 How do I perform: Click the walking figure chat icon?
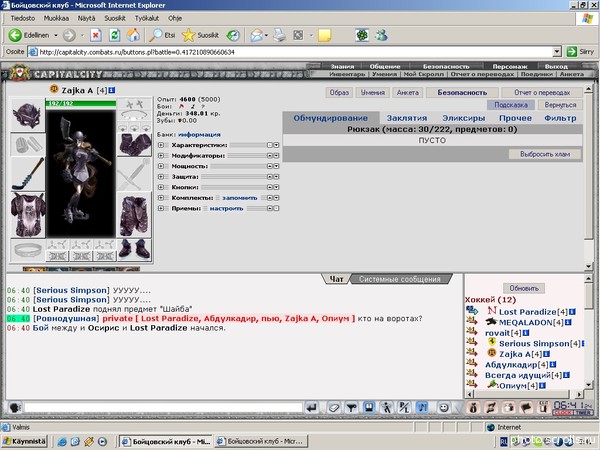[386, 408]
